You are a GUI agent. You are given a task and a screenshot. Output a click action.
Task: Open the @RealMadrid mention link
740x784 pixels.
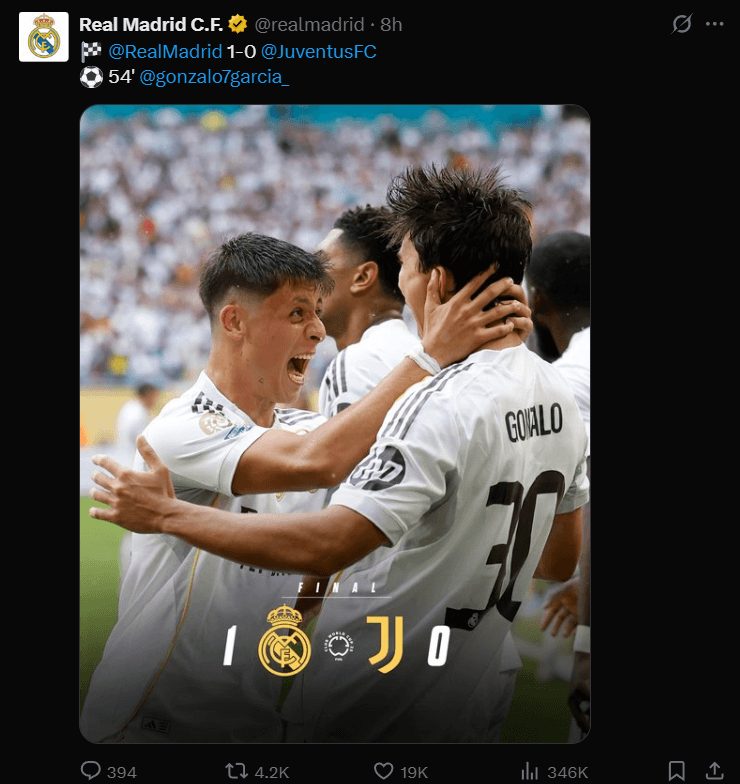165,52
